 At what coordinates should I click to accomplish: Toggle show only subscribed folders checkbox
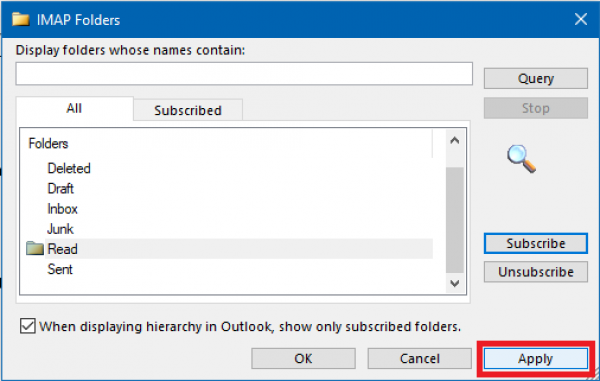pos(28,326)
